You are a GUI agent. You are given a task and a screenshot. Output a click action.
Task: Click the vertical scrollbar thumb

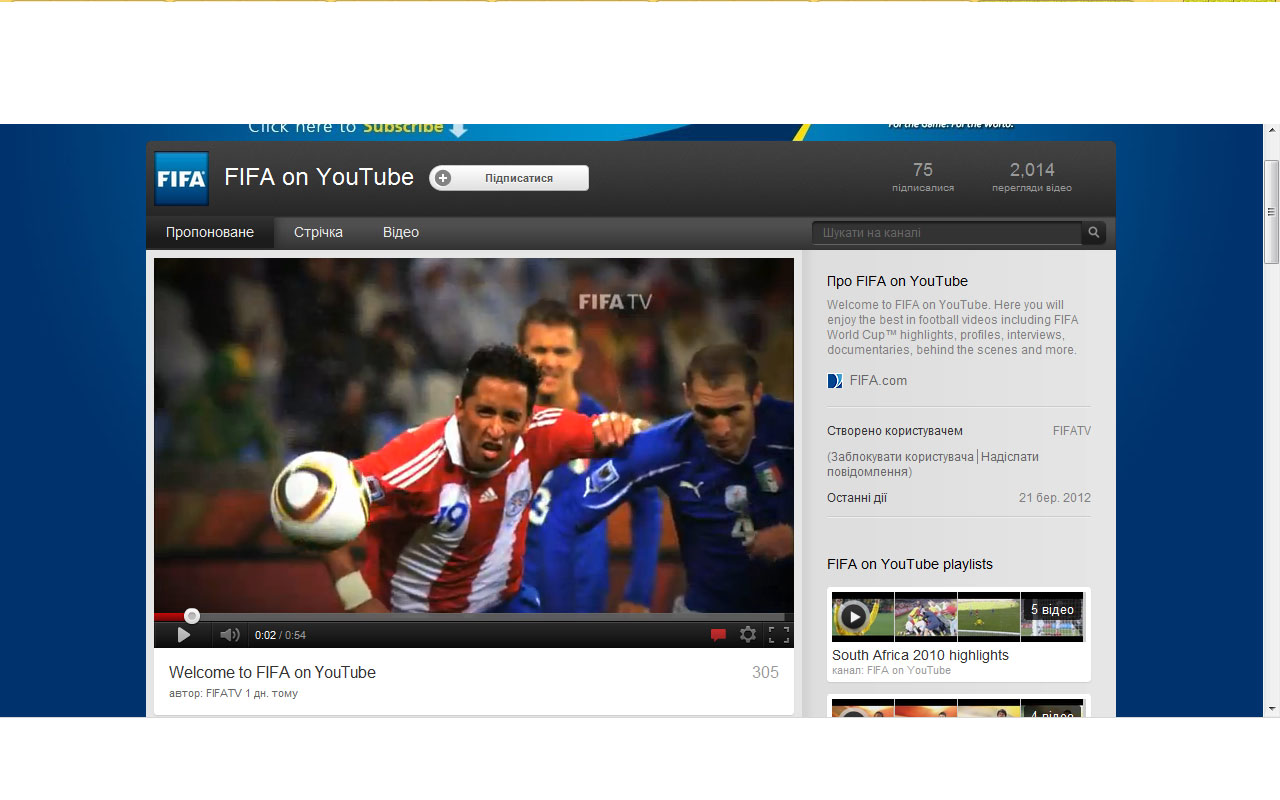[1272, 211]
